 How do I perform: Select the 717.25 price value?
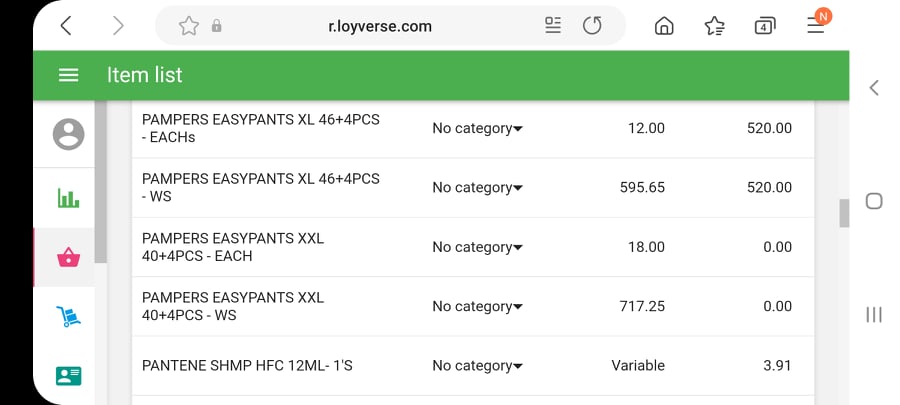coord(642,306)
